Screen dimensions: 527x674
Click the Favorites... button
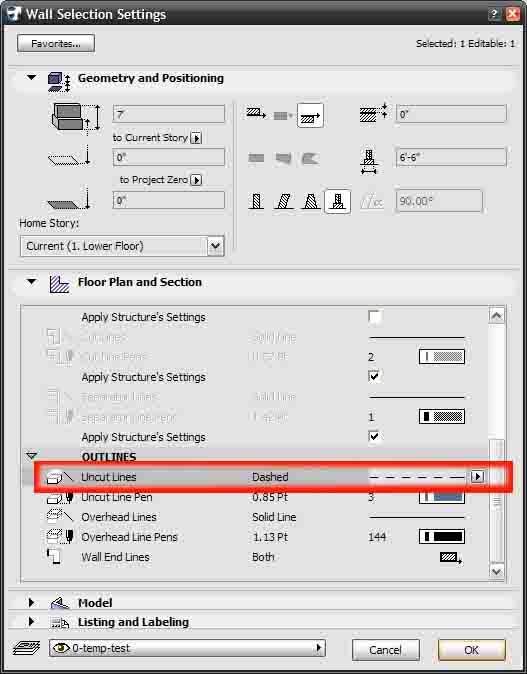[x=56, y=43]
